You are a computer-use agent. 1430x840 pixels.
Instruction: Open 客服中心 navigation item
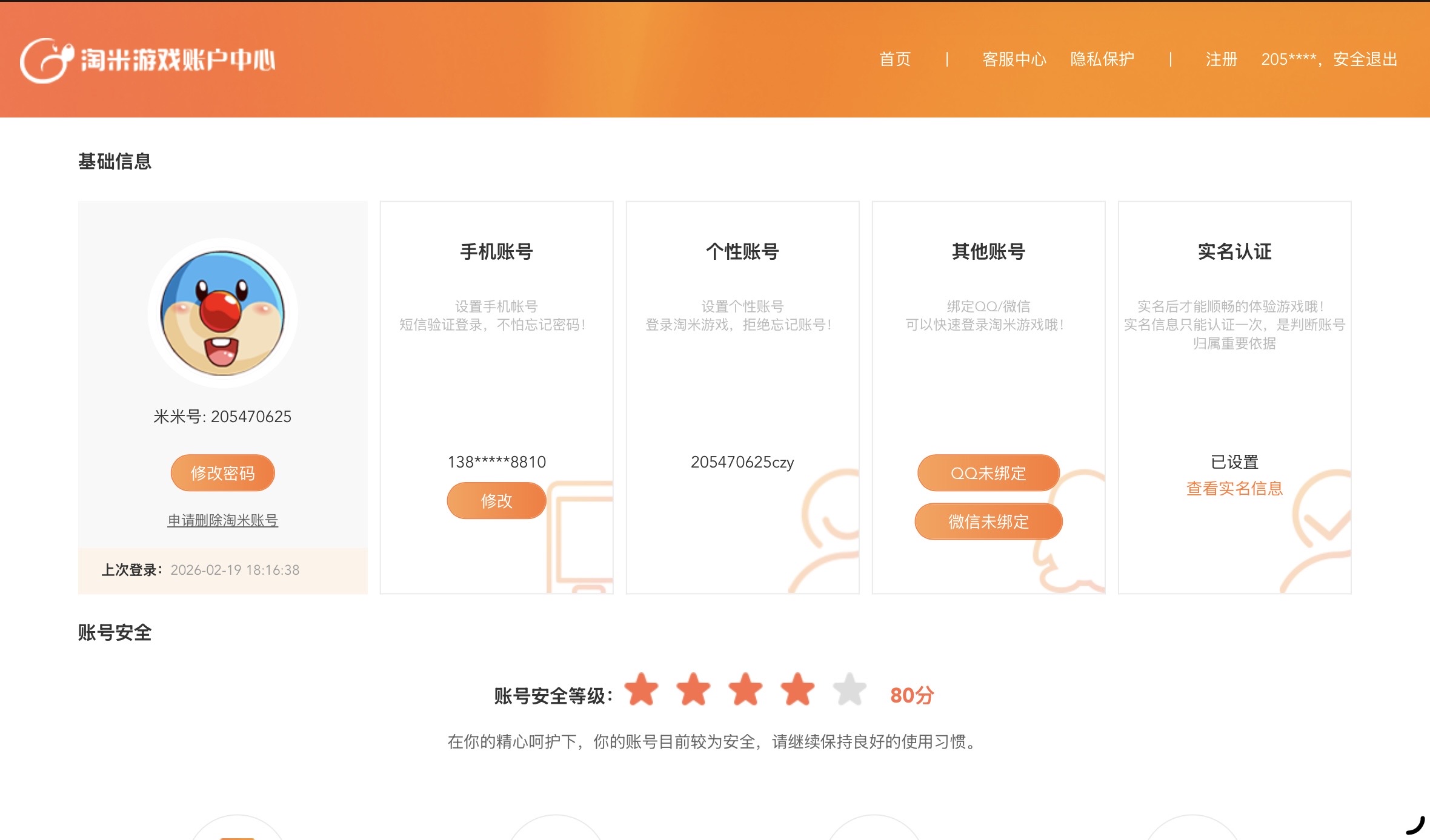tap(1014, 59)
